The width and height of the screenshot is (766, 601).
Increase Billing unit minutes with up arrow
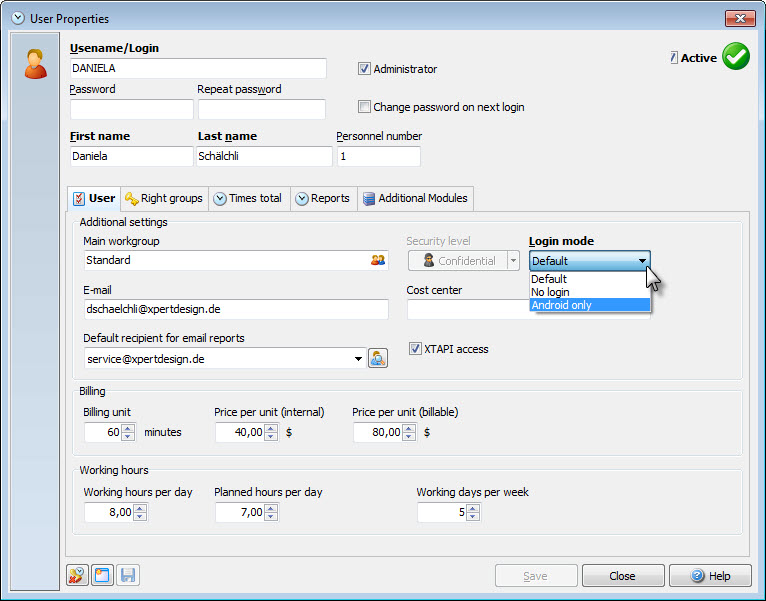(x=128, y=428)
